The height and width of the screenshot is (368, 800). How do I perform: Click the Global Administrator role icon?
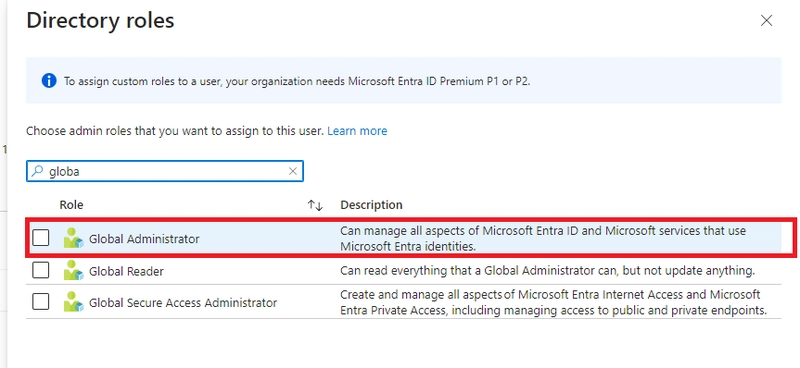73,238
